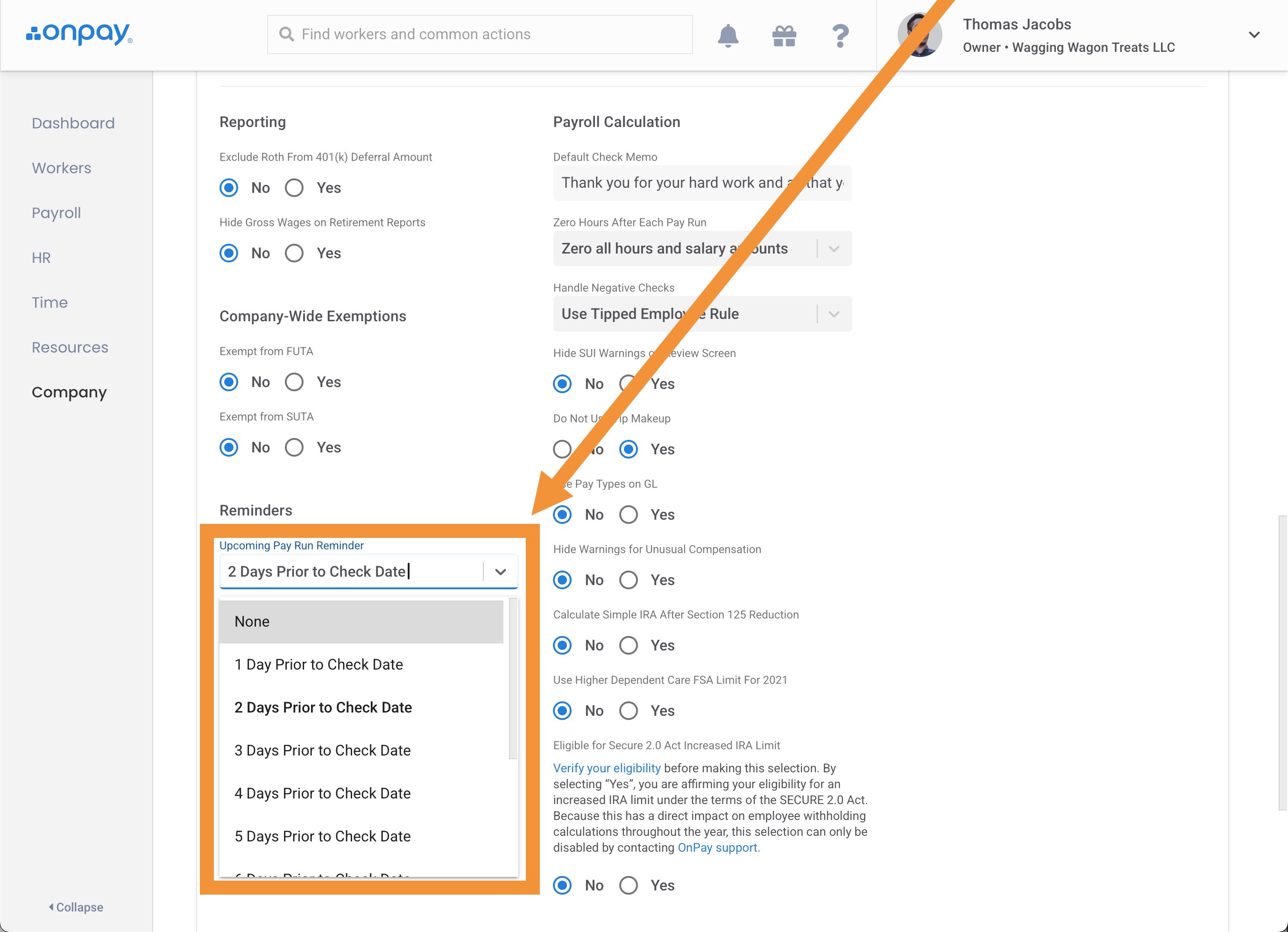Expand Handle Negative Checks dropdown

(x=833, y=314)
